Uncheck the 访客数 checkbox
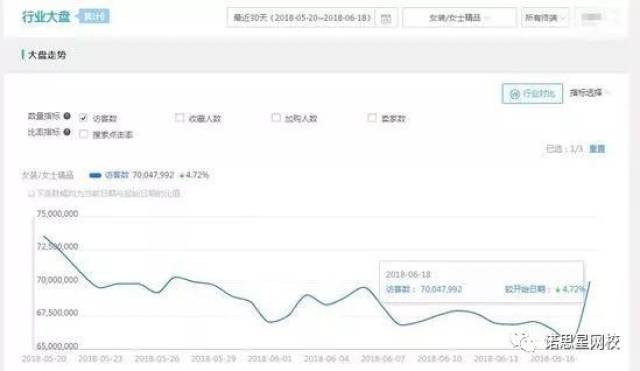 click(x=83, y=118)
